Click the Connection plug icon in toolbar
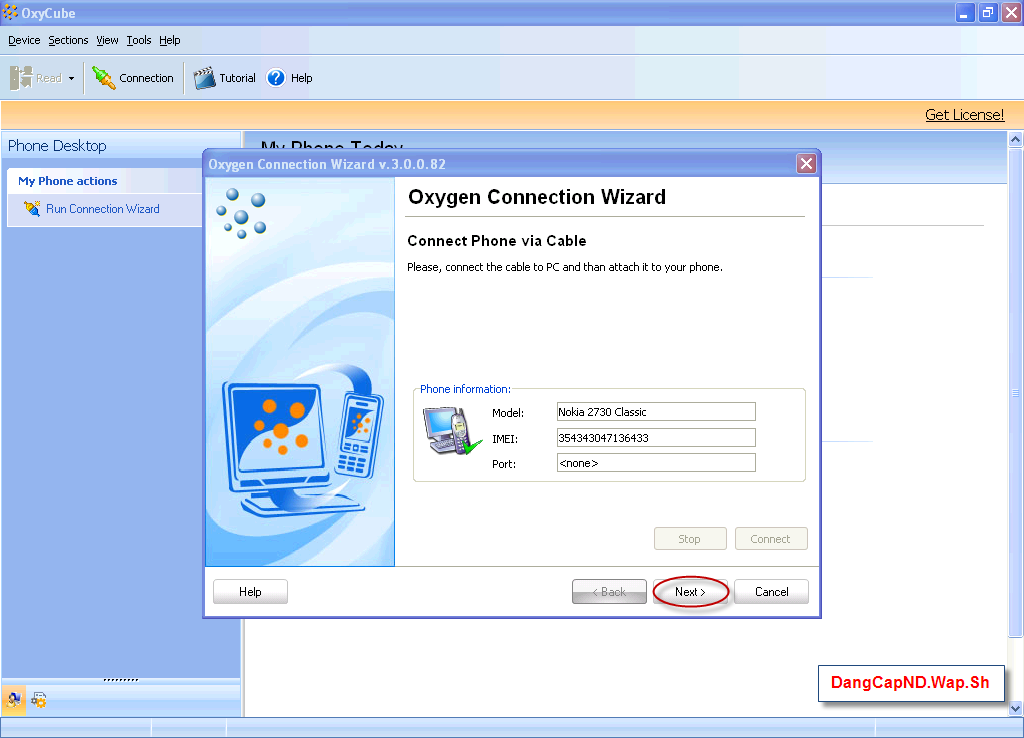1024x738 pixels. (x=103, y=78)
